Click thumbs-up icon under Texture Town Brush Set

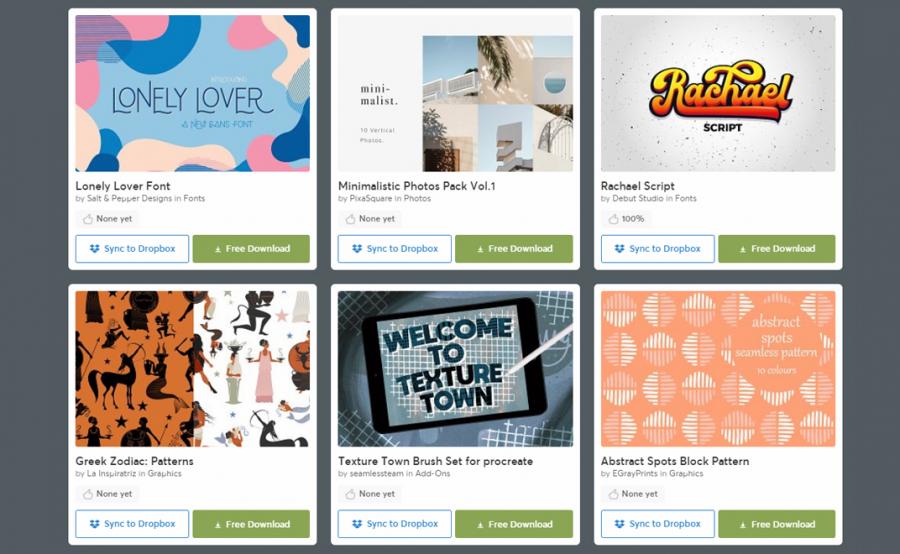click(x=351, y=494)
